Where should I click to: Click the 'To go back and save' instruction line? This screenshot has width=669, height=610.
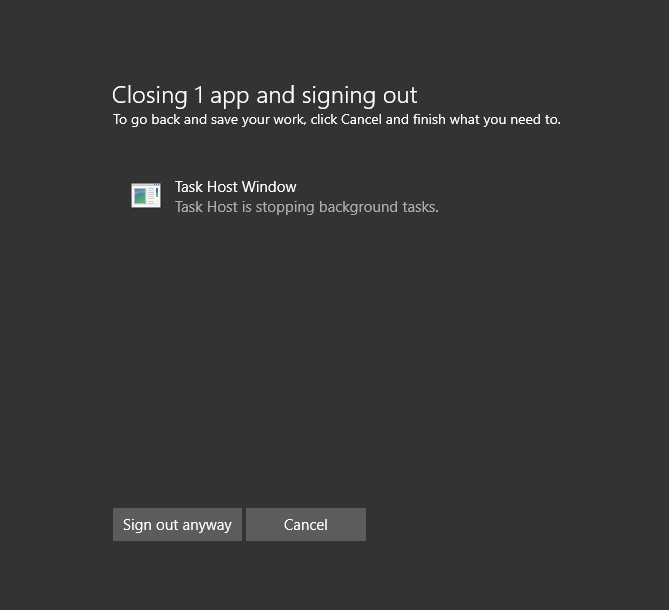click(337, 119)
